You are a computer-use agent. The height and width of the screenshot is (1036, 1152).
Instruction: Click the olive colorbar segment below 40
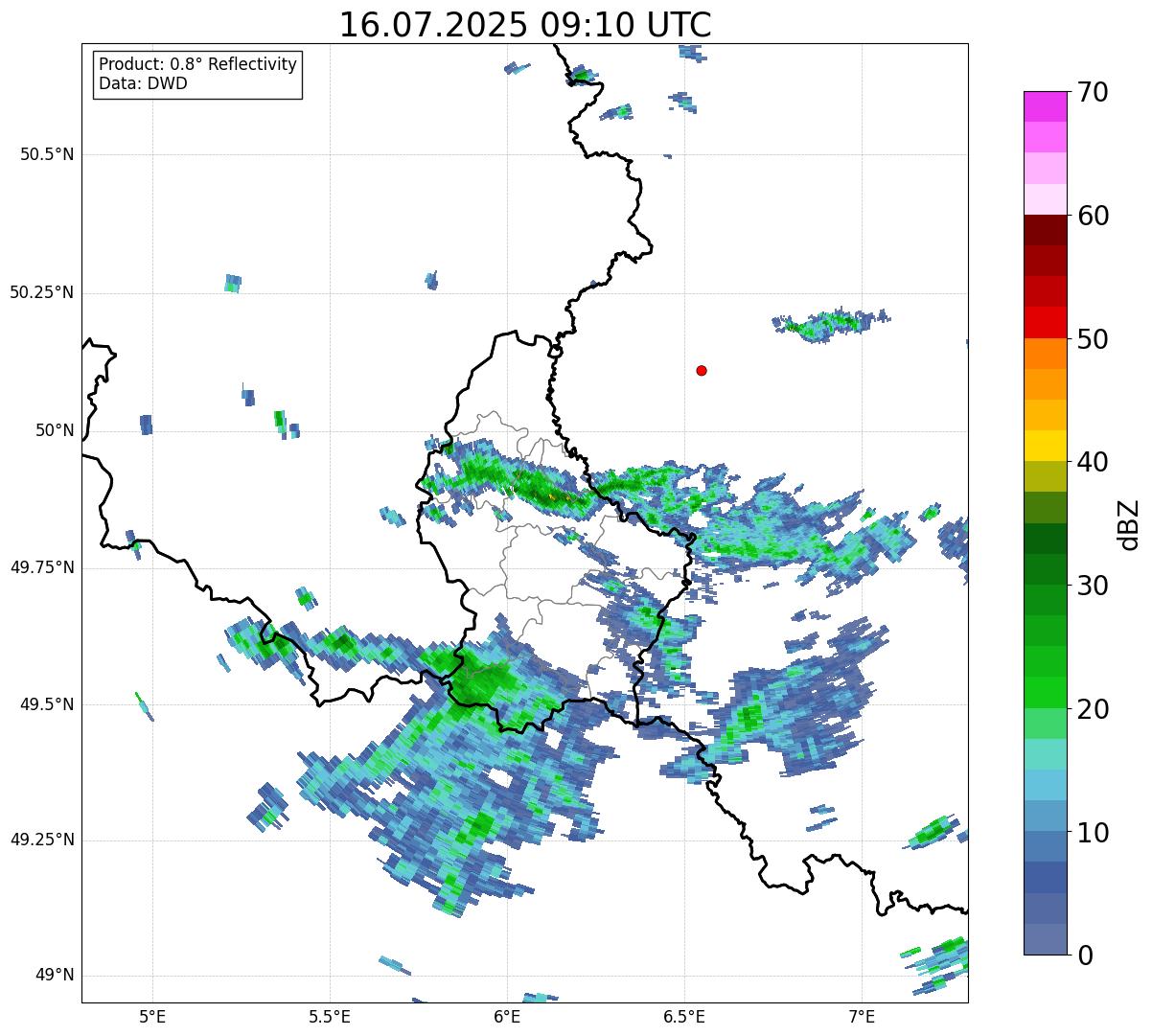coord(1046,476)
